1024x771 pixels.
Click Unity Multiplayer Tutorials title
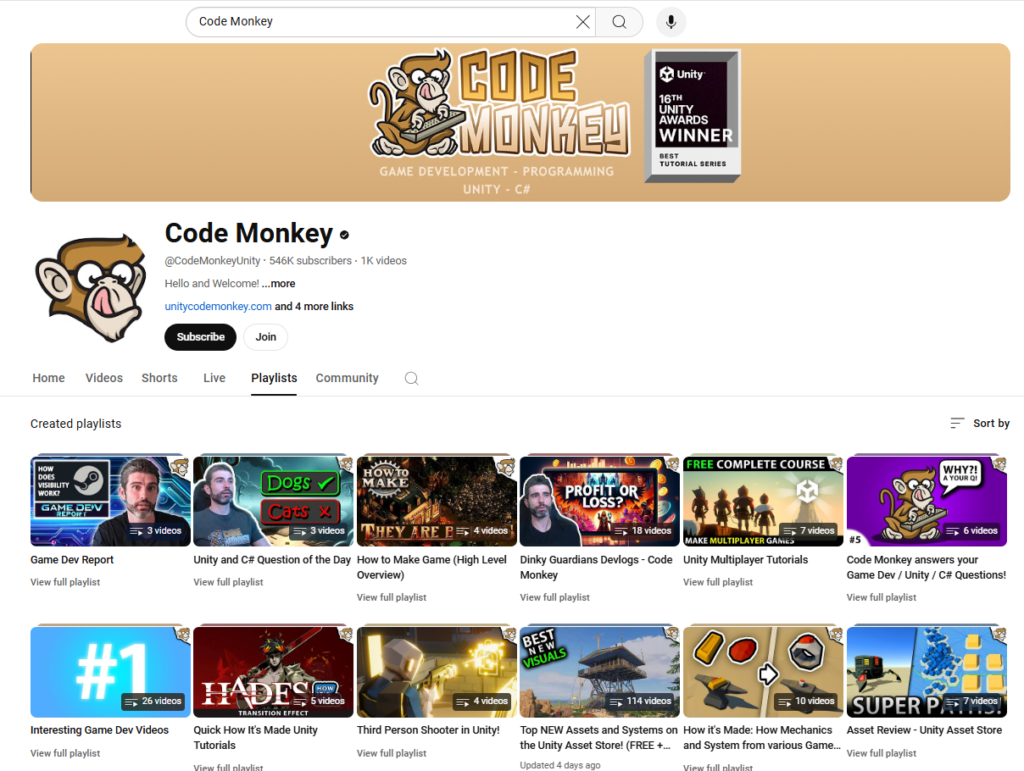[x=745, y=559]
